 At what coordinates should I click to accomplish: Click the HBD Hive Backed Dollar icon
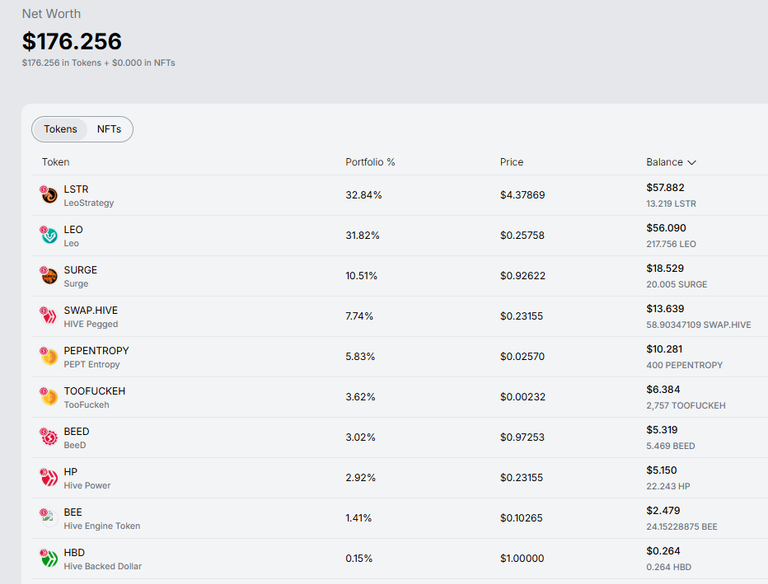click(x=49, y=559)
